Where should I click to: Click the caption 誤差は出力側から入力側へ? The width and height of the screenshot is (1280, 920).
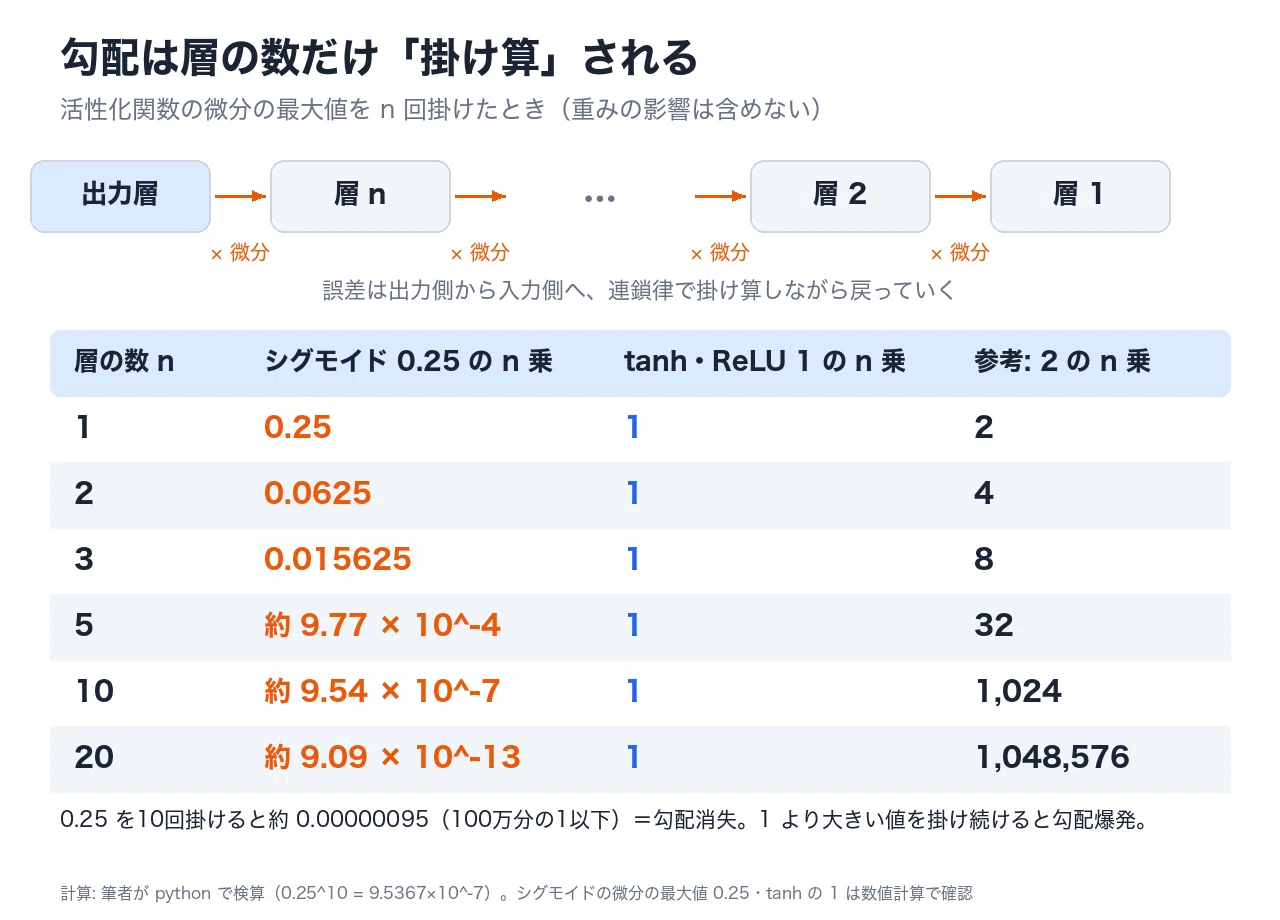click(x=639, y=291)
